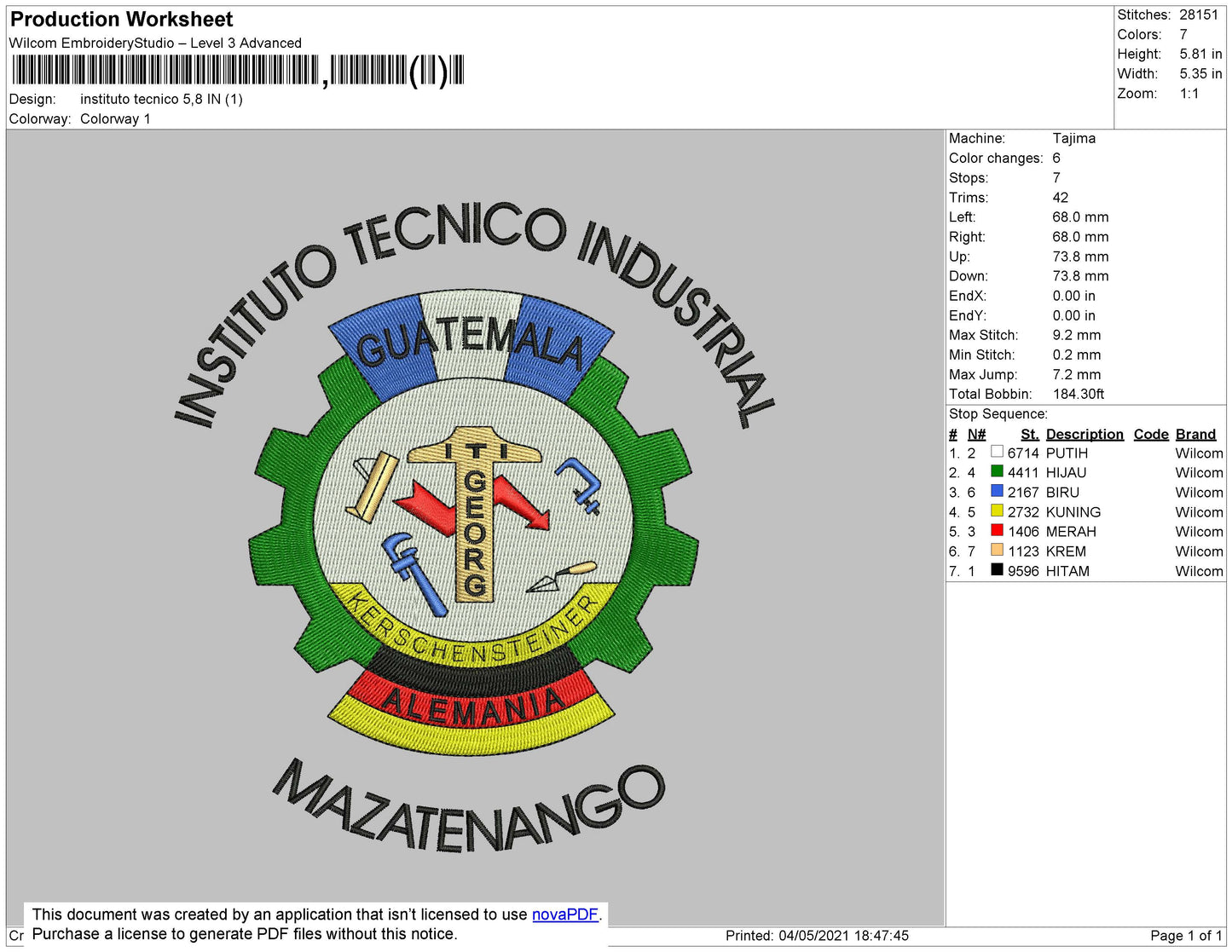Viewport: 1232px width, 952px height.
Task: Click the 'Description' column header
Action: (1085, 434)
